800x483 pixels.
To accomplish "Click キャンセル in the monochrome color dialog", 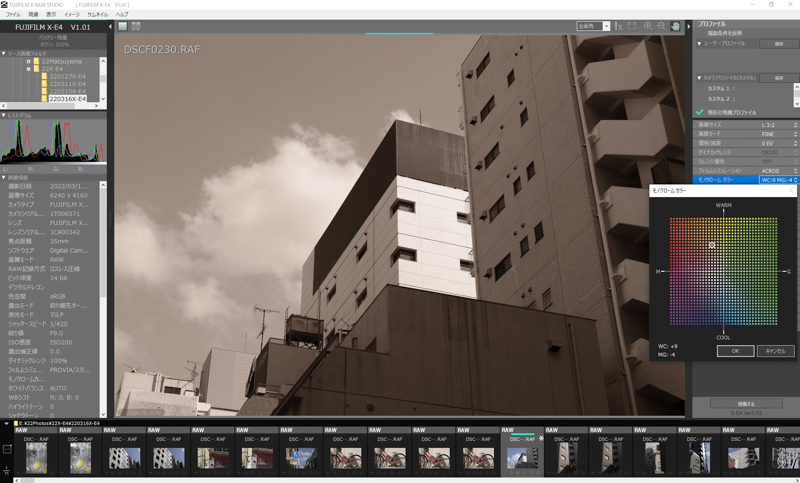I will [776, 351].
